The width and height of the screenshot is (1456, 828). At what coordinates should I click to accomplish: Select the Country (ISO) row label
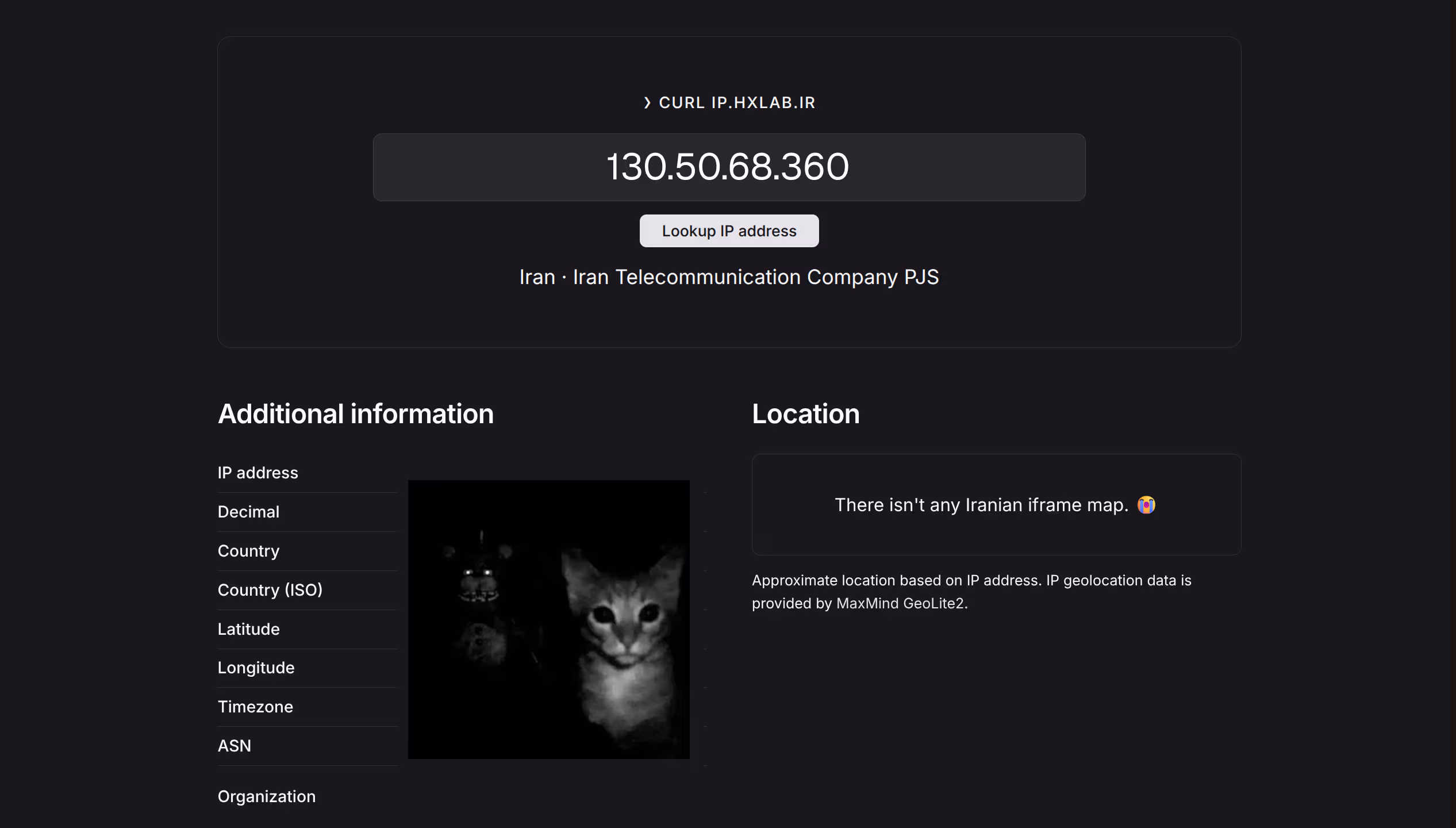tap(270, 590)
